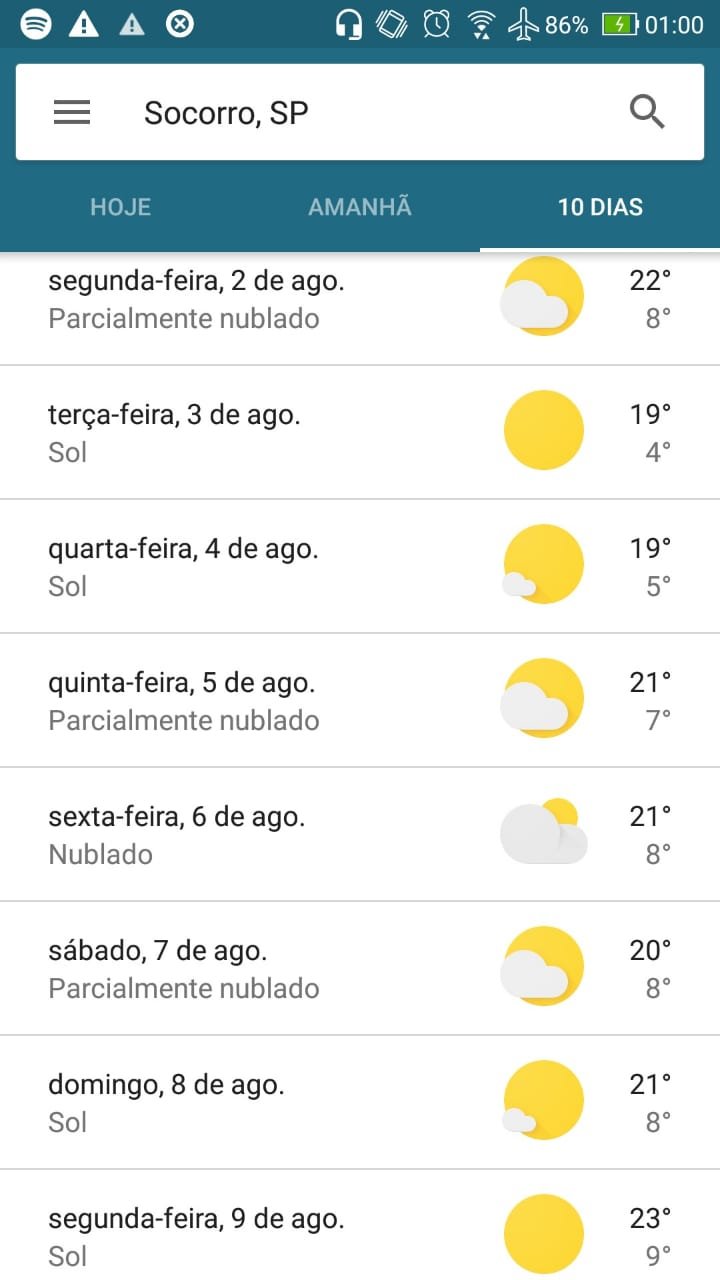Image resolution: width=720 pixels, height=1280 pixels.
Task: Switch to the HOJE tab
Action: click(x=120, y=208)
